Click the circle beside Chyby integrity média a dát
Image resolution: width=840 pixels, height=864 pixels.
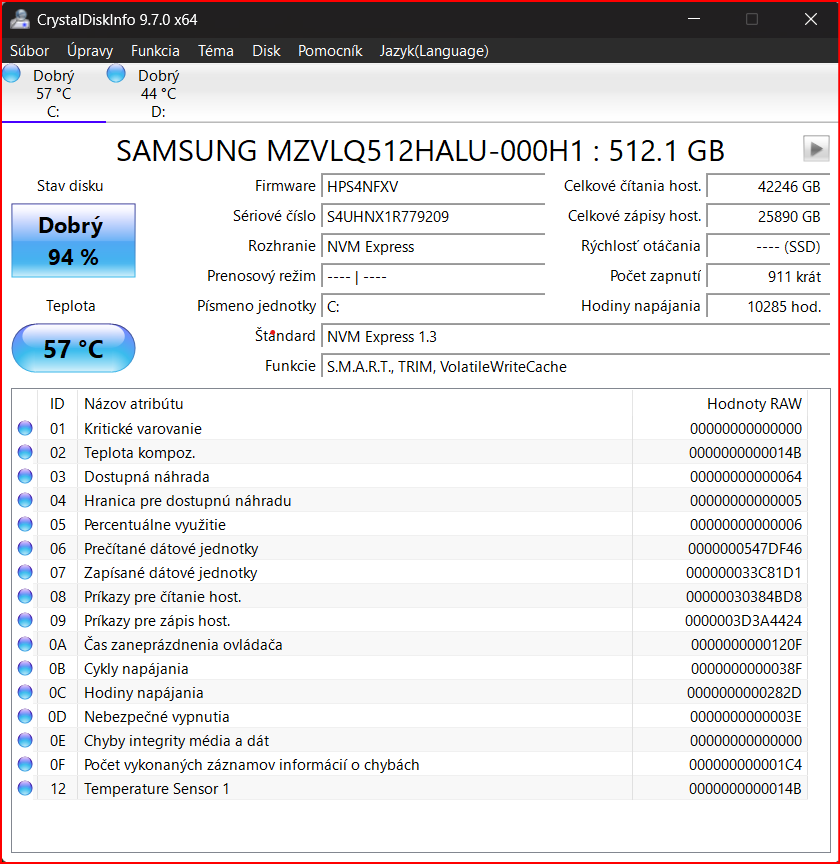[x=23, y=740]
